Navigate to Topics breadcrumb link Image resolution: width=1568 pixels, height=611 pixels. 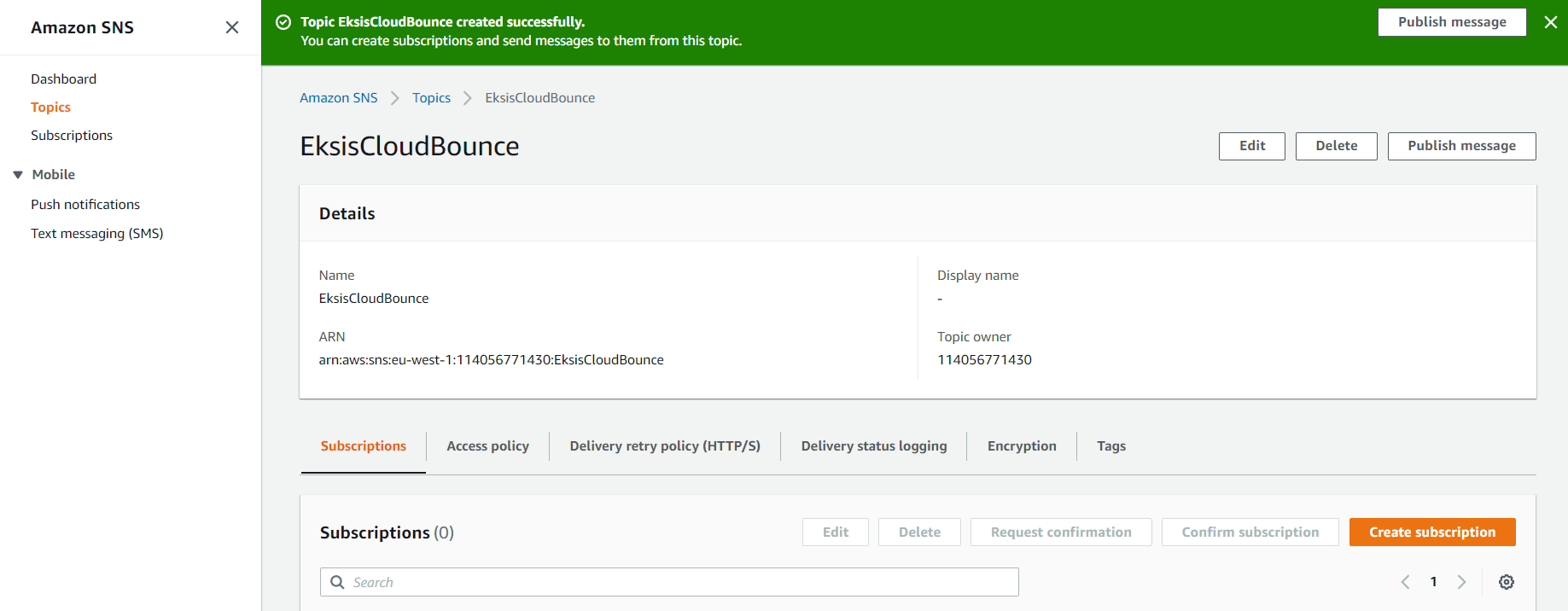pyautogui.click(x=431, y=98)
